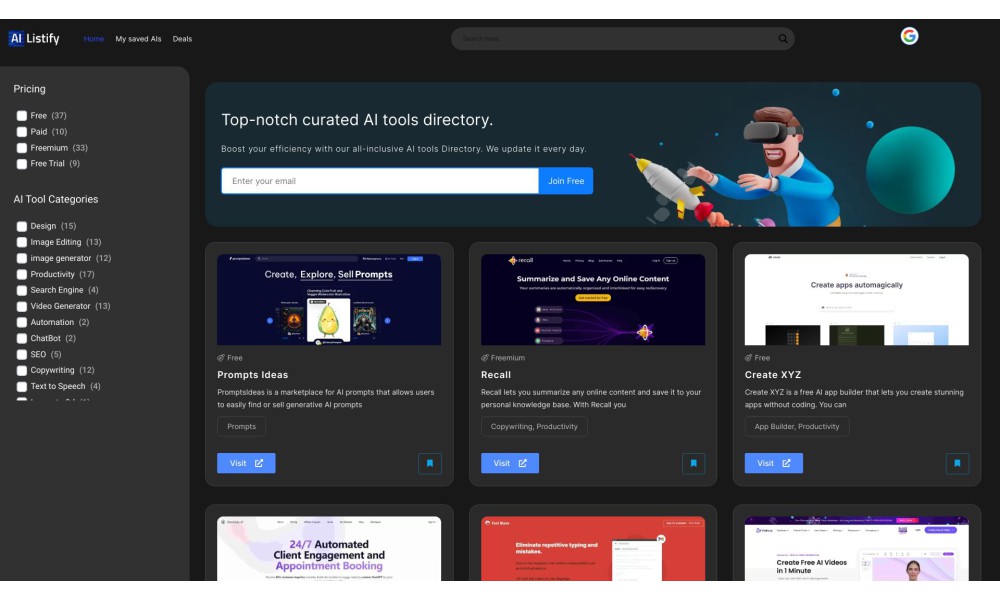
Task: Click the search magnifier icon
Action: coord(783,39)
